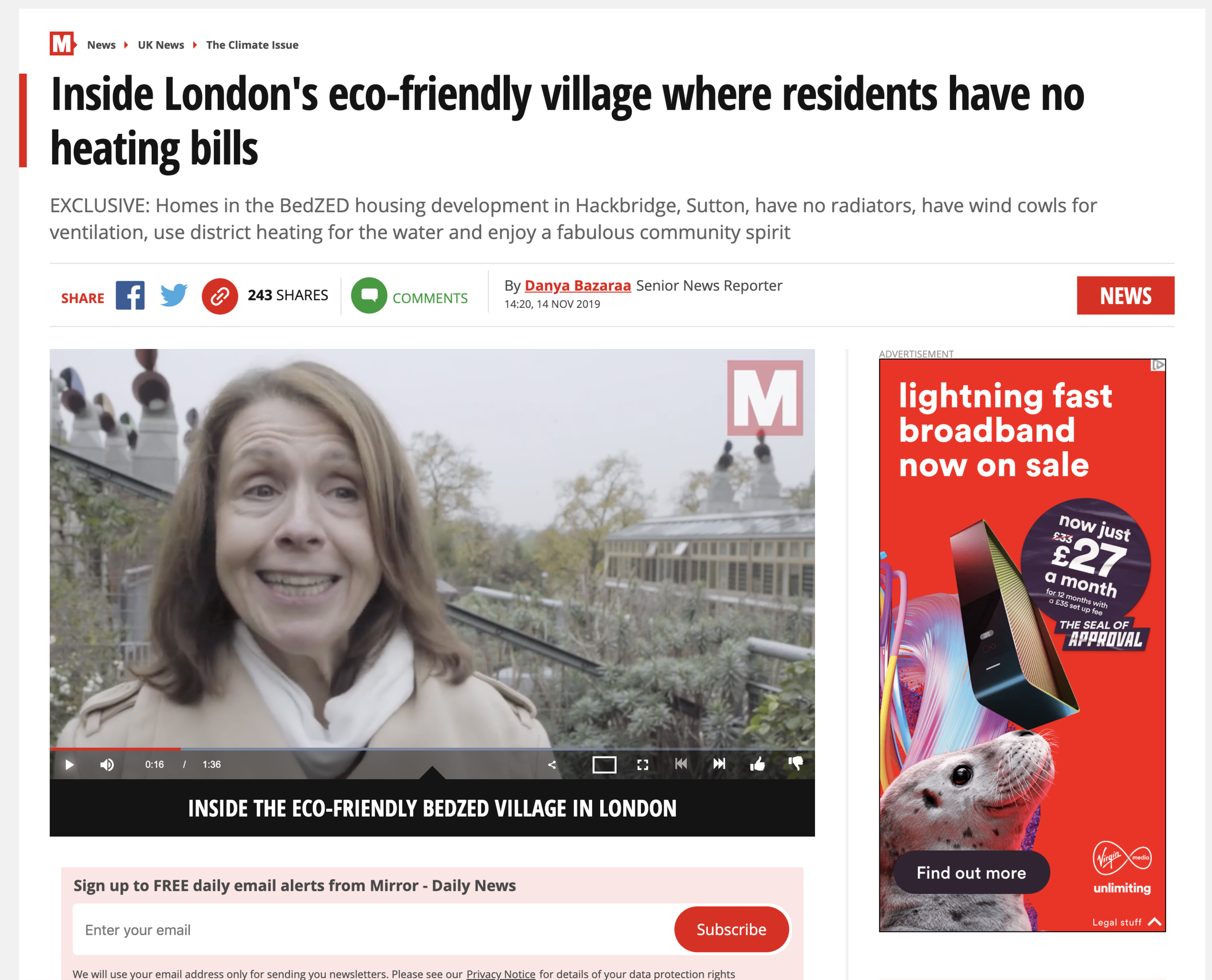
Task: Copy article link via red chain icon
Action: click(220, 296)
